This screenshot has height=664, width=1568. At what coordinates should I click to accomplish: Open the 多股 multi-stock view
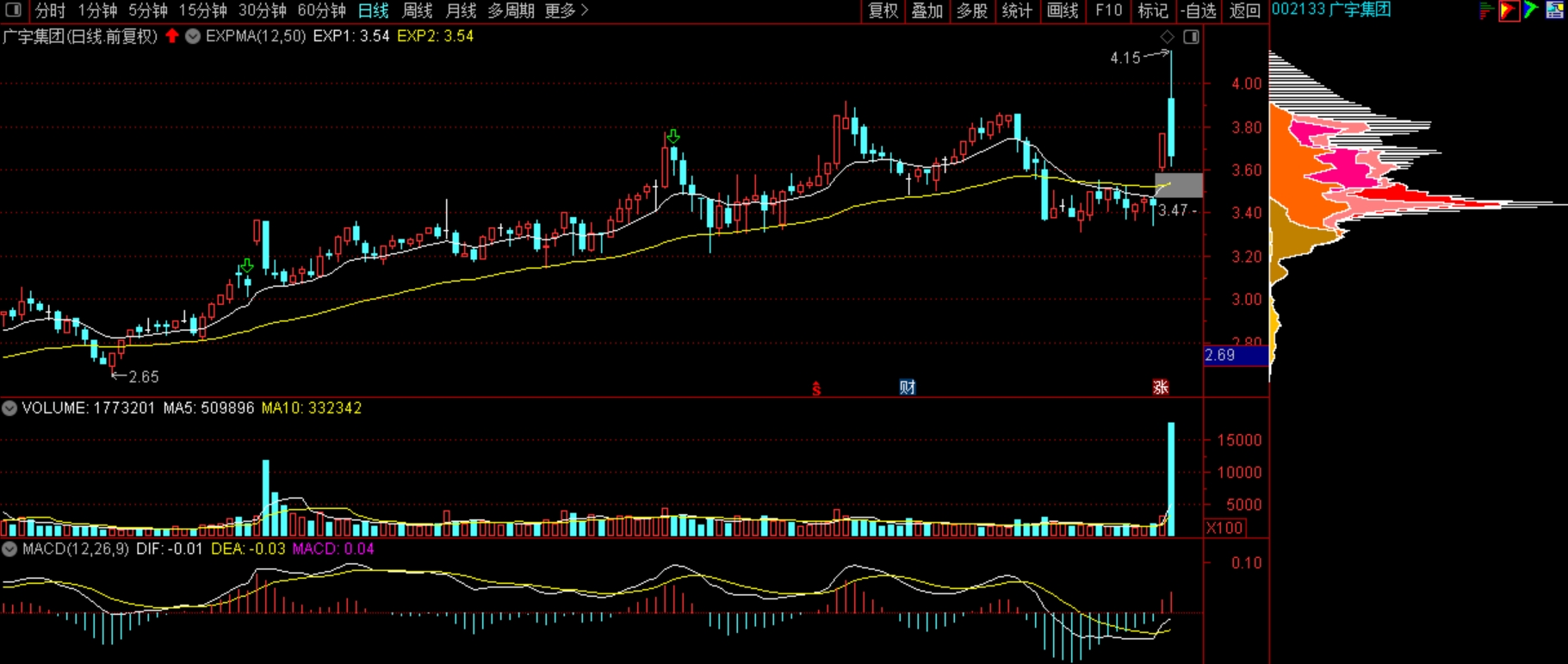[972, 11]
